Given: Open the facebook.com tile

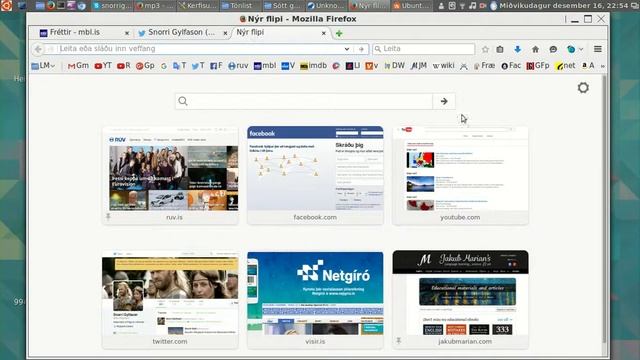Looking at the screenshot, I should (x=315, y=176).
